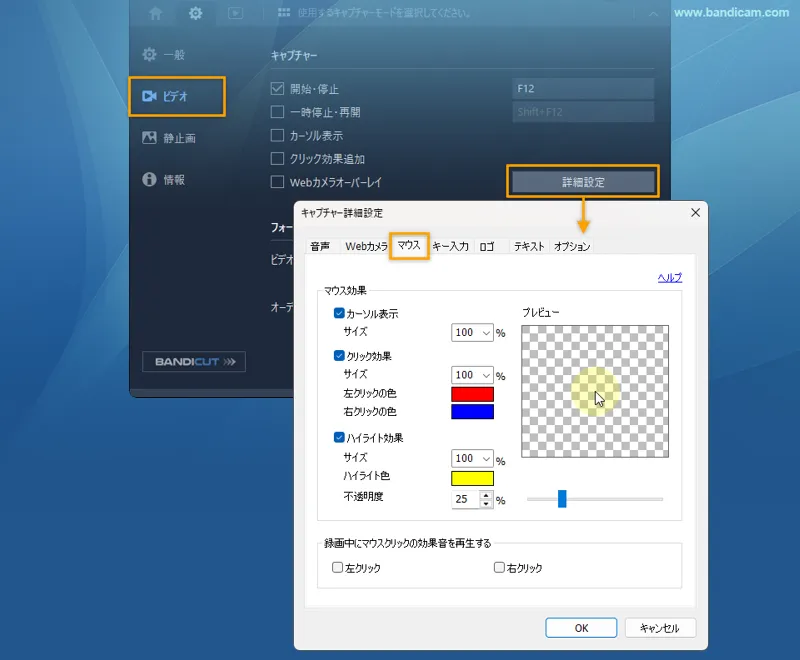Click the 不透明度 value field
800x660 pixels.
pyautogui.click(x=465, y=499)
